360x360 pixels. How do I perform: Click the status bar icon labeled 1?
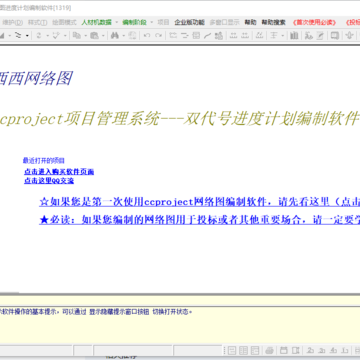click(345, 350)
